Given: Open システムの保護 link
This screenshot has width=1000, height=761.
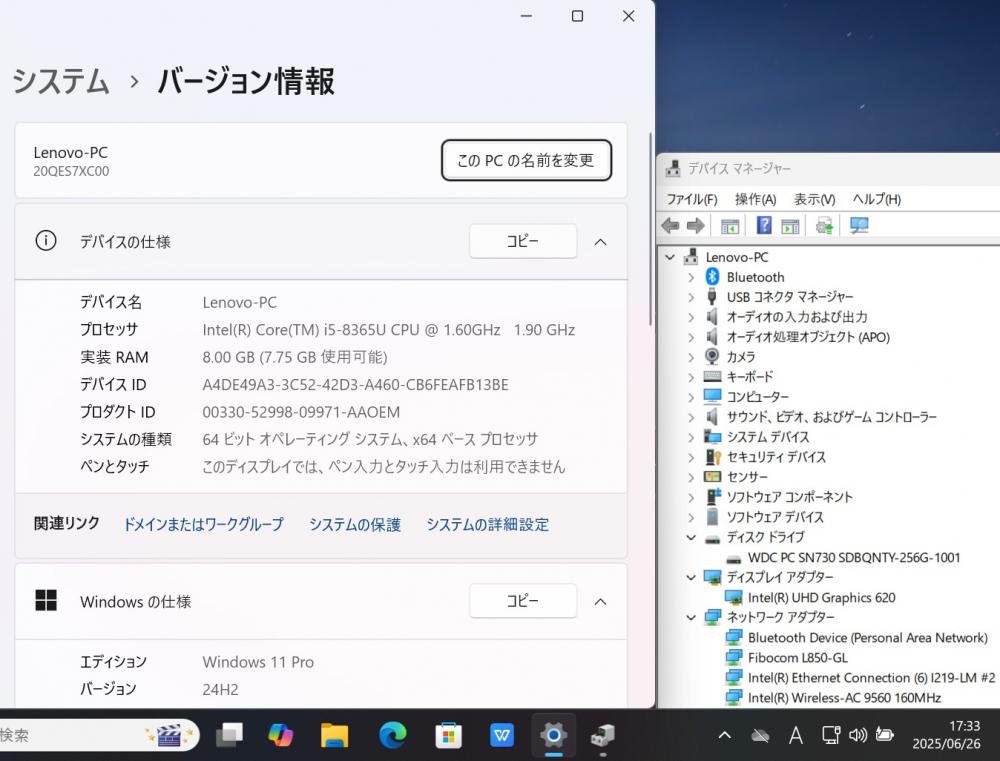Looking at the screenshot, I should (x=355, y=524).
